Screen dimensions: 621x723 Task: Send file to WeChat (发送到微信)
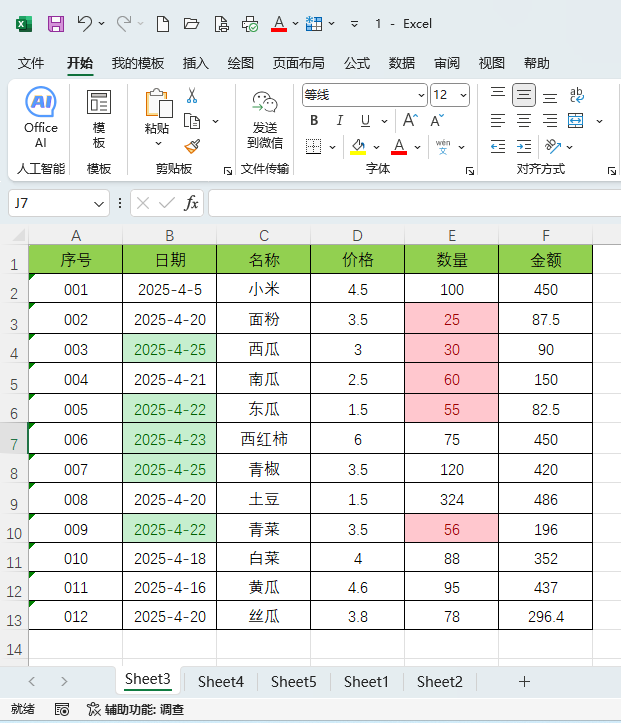[x=265, y=120]
